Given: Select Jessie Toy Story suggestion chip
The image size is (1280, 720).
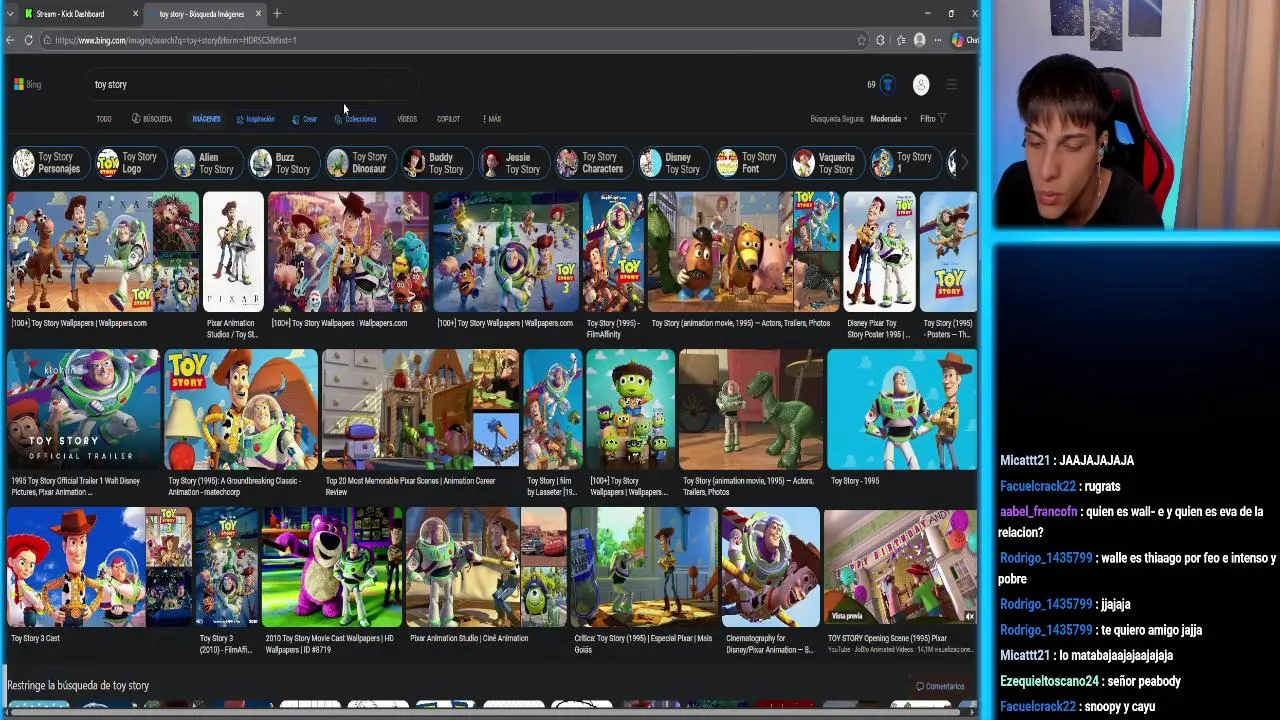Looking at the screenshot, I should [512, 163].
